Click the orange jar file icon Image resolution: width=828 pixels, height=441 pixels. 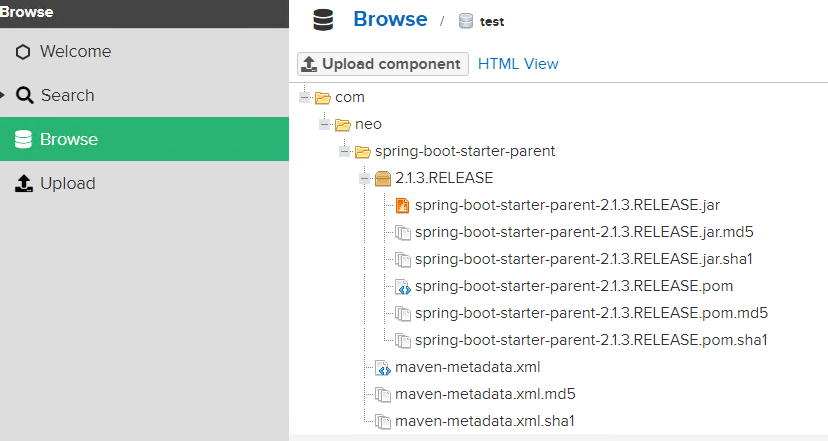pyautogui.click(x=402, y=205)
